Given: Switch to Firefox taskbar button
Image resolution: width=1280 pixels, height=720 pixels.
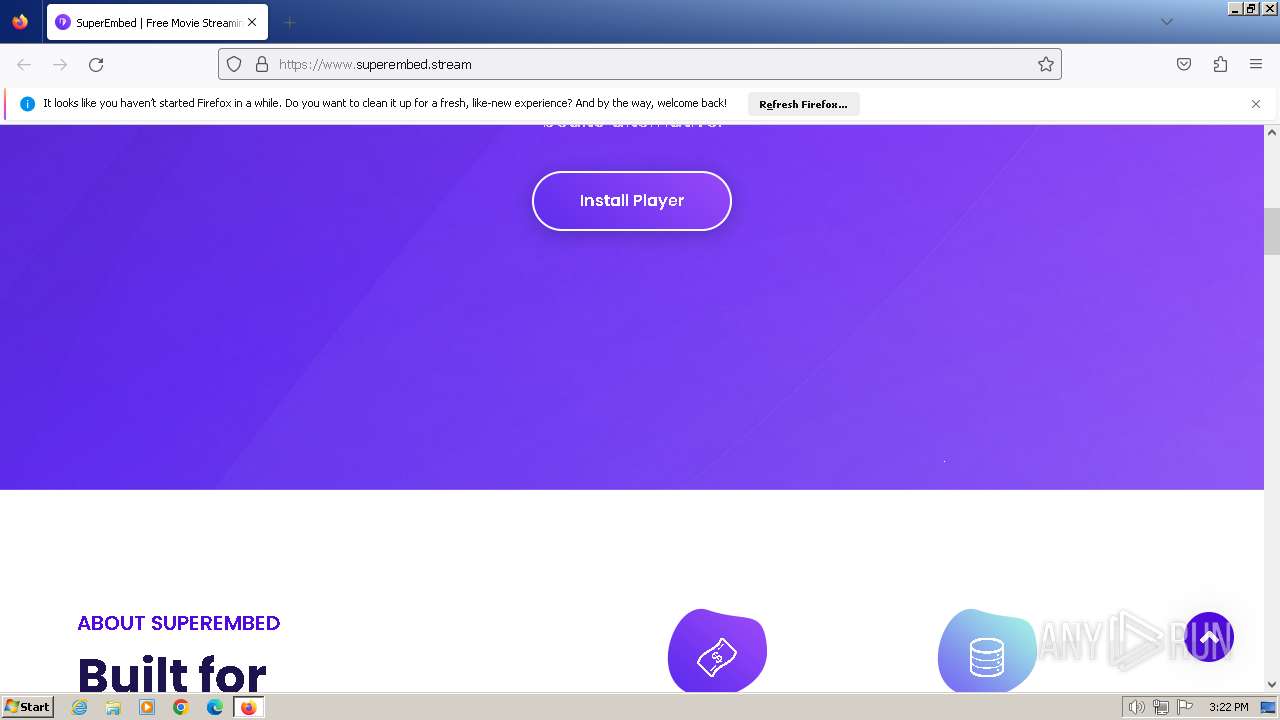Looking at the screenshot, I should tap(248, 707).
